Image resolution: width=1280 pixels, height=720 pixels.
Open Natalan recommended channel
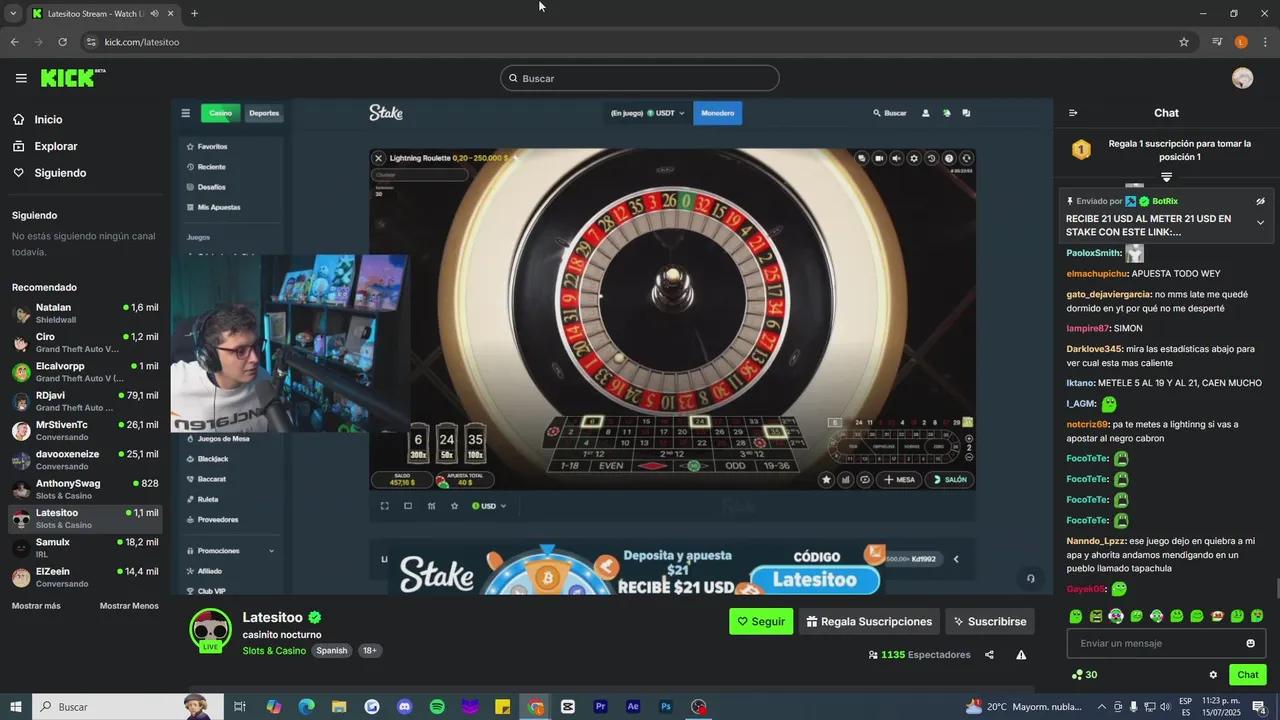point(85,313)
